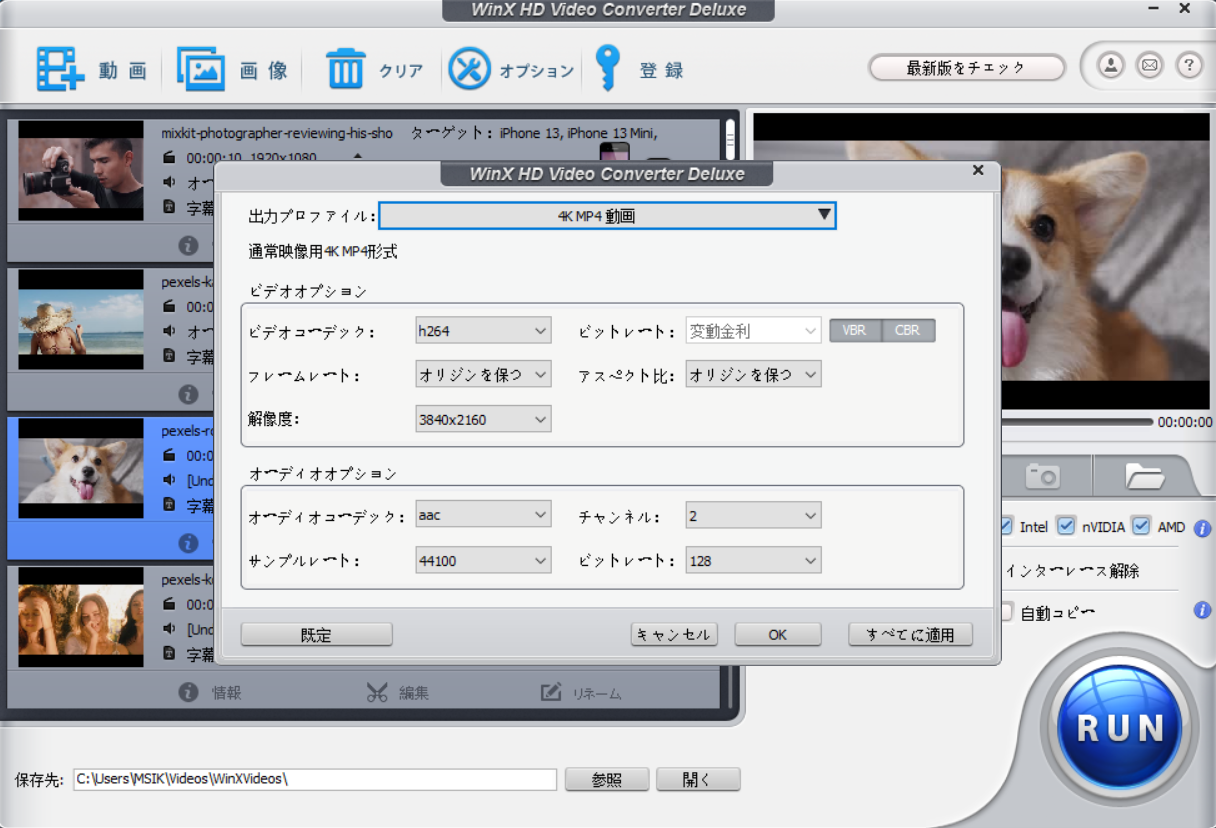Click the mail envelope icon in header
Screen dimensions: 1216x828
[x=1150, y=66]
